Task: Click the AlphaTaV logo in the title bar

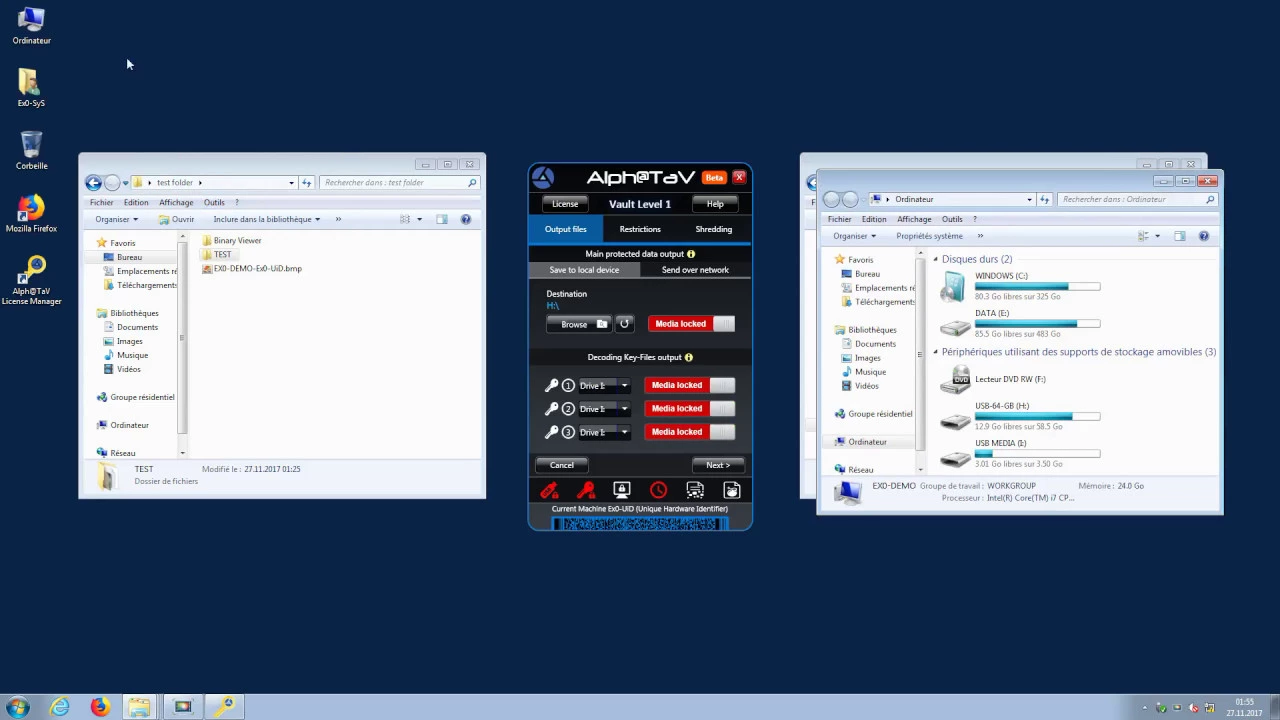Action: click(x=543, y=178)
